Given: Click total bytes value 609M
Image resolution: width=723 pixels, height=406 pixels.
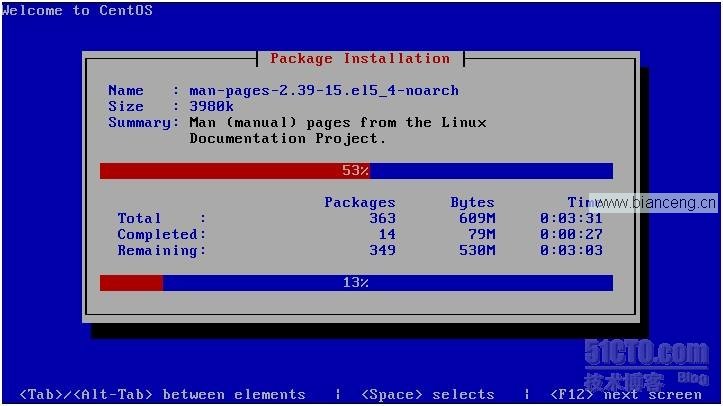Looking at the screenshot, I should 477,218.
